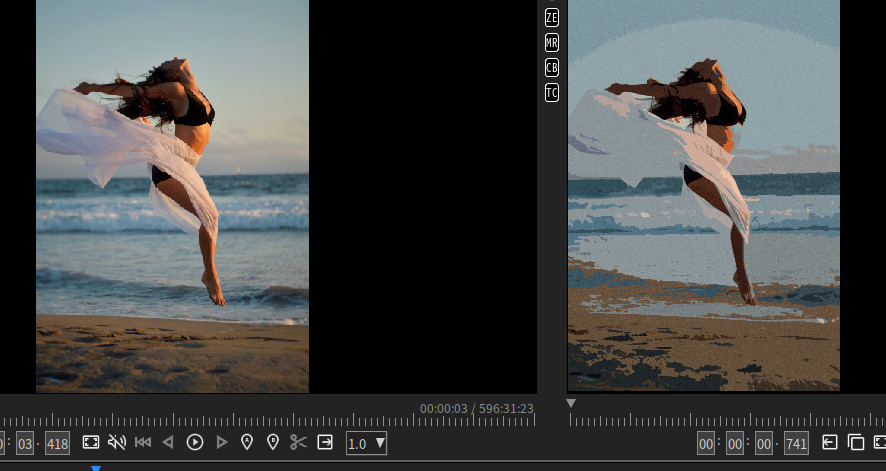
Task: Click the TC overlay button
Action: 552,93
